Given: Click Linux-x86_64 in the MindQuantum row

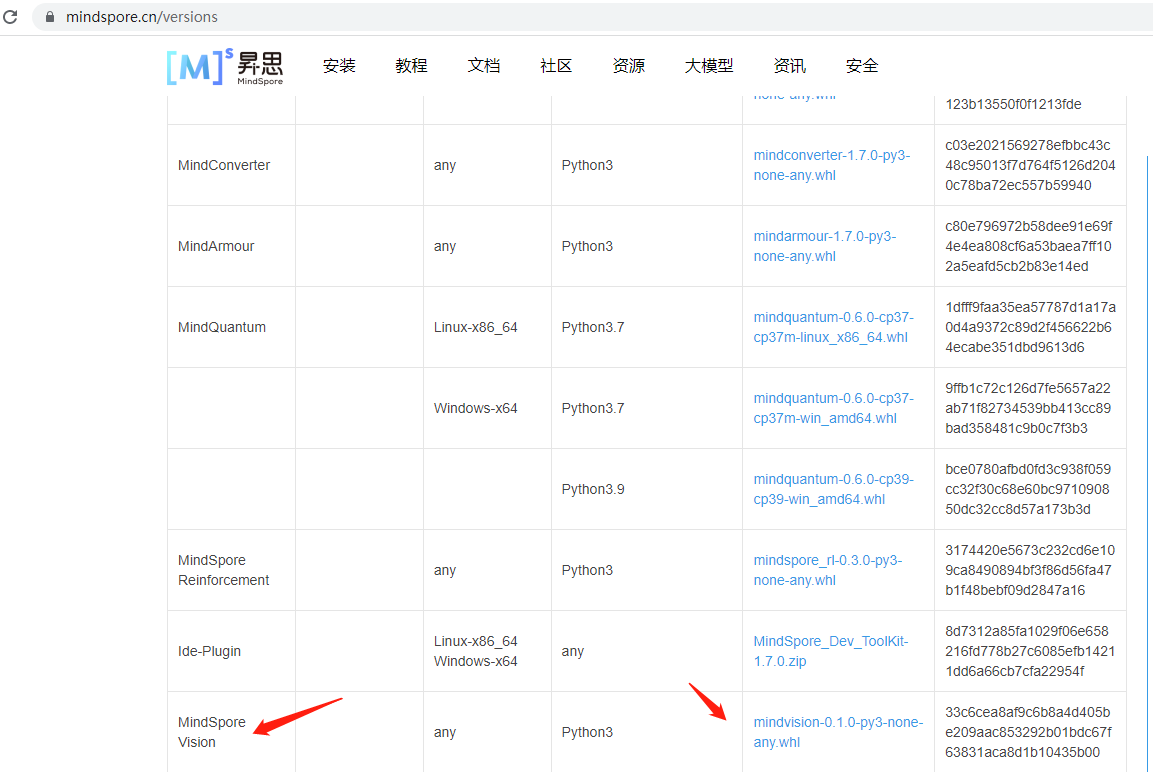Looking at the screenshot, I should (475, 327).
